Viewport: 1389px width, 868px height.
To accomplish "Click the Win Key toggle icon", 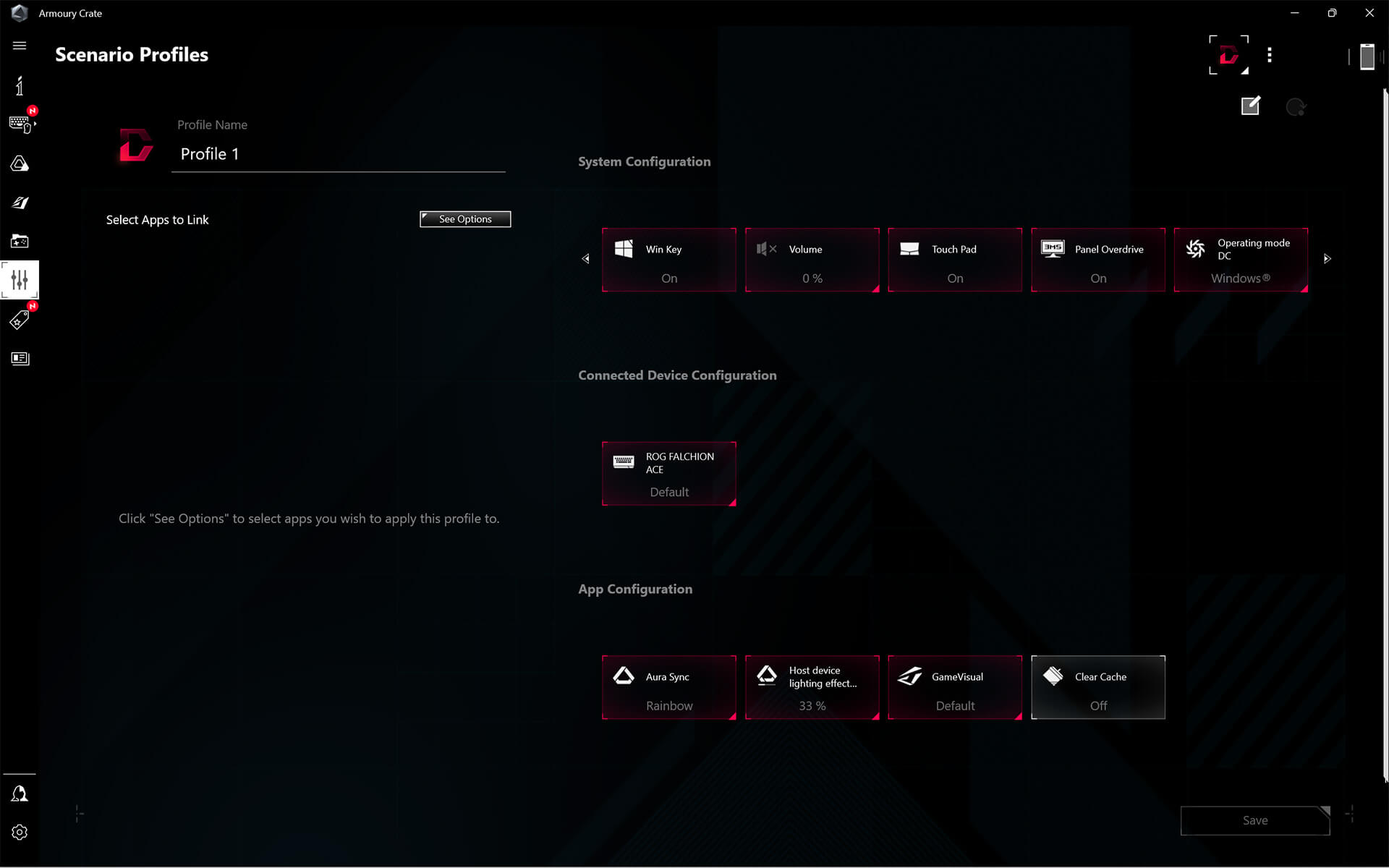I will [624, 249].
